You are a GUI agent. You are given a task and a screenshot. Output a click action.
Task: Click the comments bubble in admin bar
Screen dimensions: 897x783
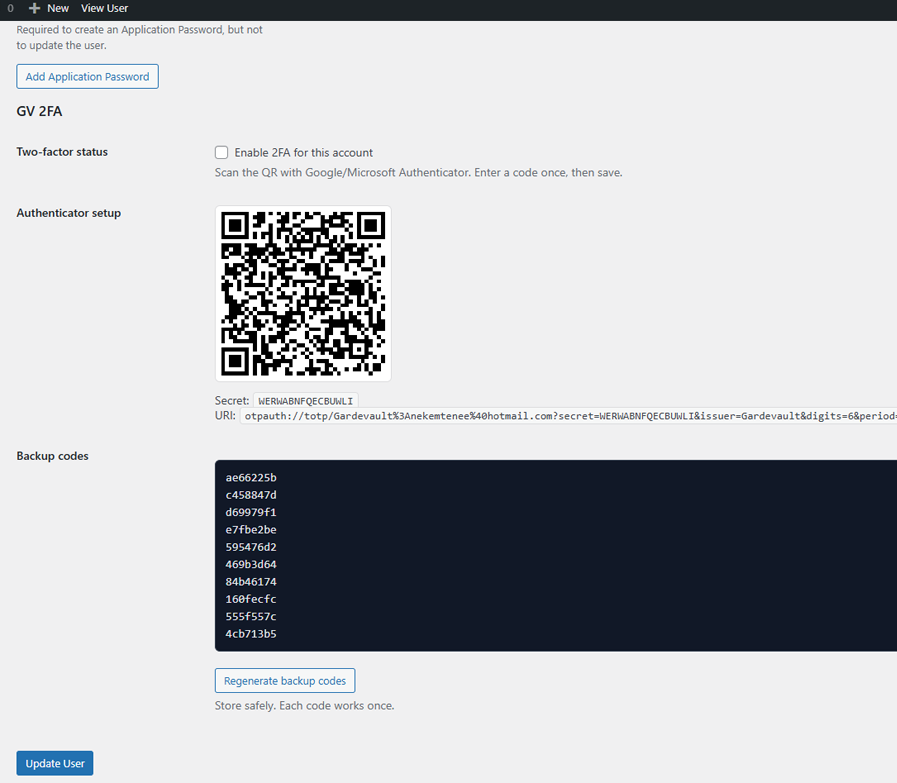tap(10, 9)
